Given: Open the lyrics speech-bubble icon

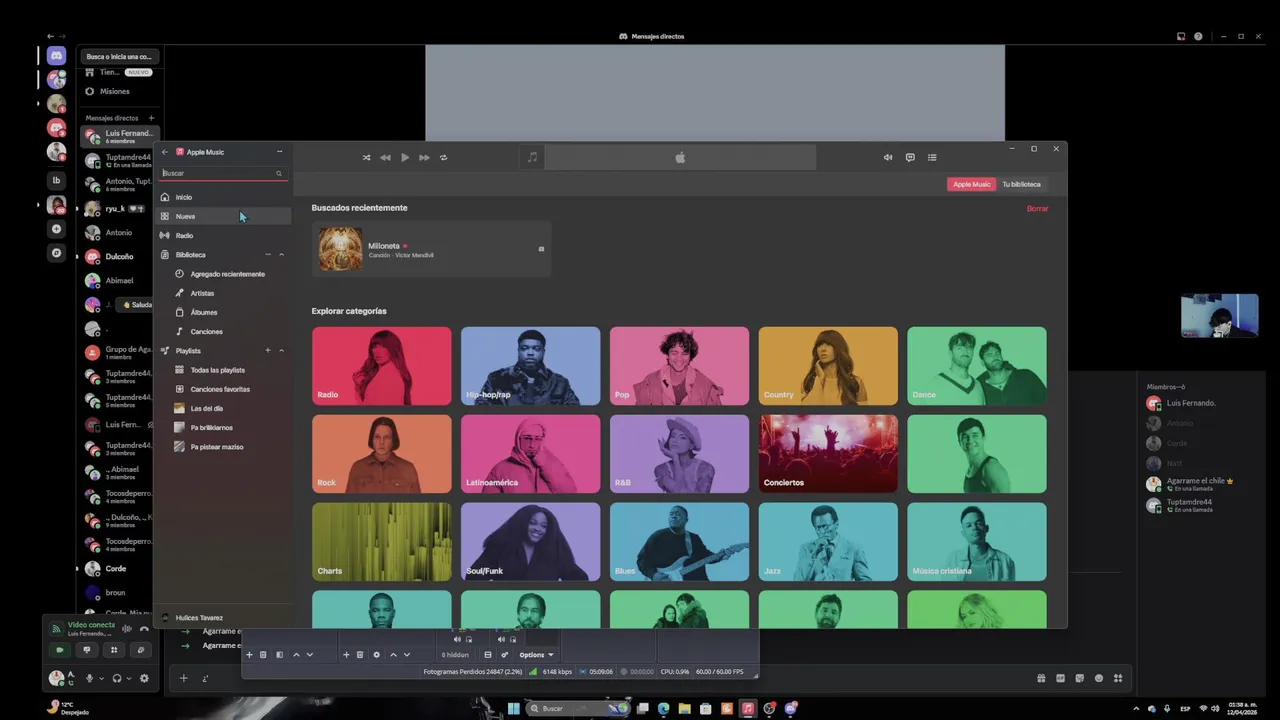Looking at the screenshot, I should (910, 157).
